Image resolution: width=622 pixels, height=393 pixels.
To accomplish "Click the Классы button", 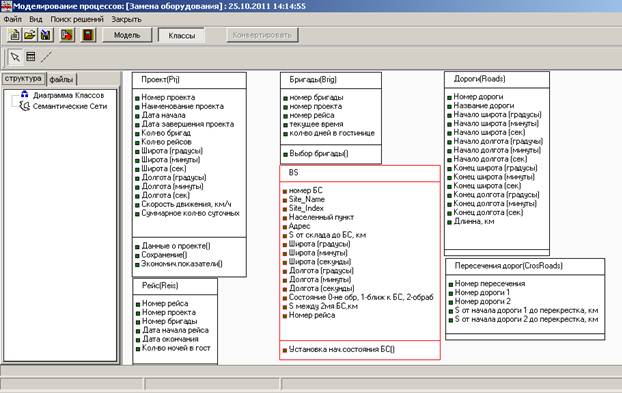I will 182,36.
